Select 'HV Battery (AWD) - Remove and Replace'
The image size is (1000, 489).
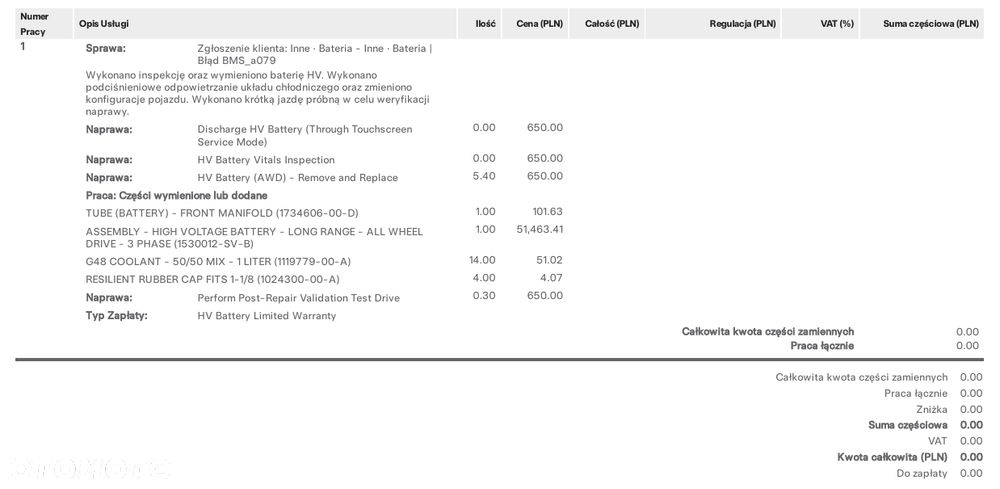(x=297, y=178)
